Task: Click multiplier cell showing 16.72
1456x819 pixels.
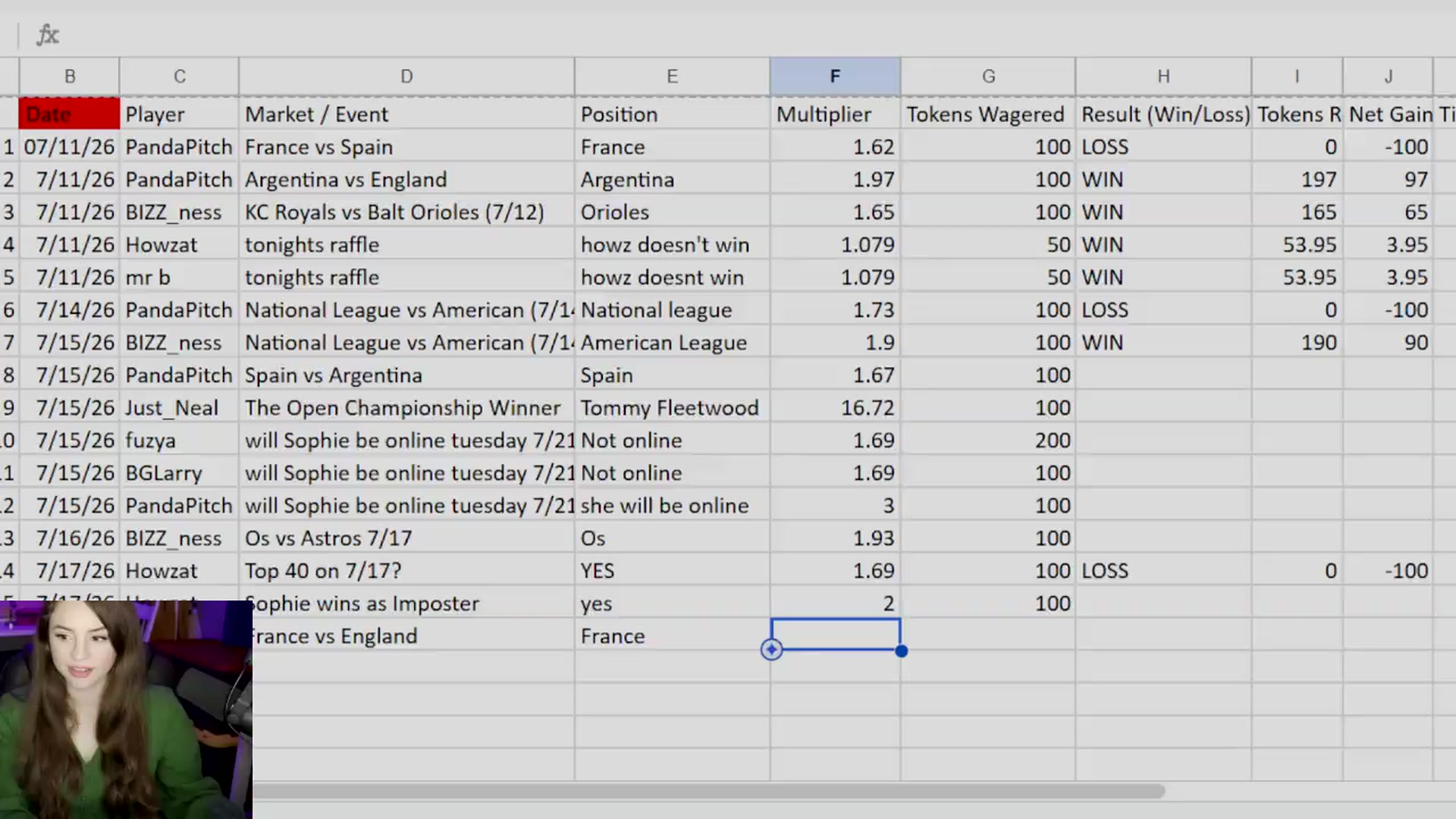Action: tap(835, 407)
